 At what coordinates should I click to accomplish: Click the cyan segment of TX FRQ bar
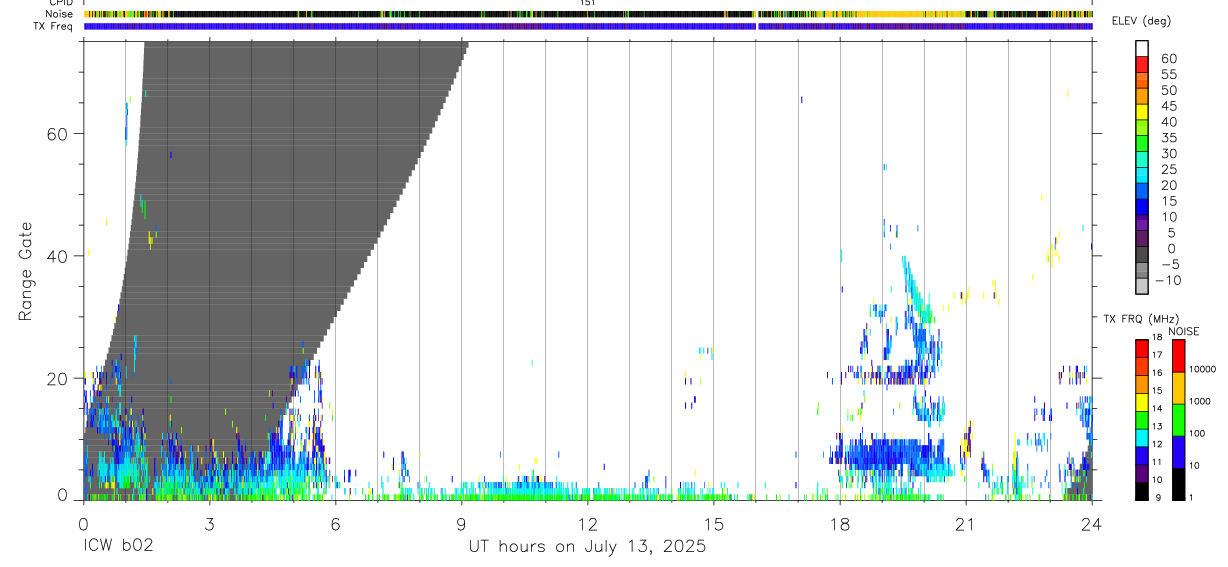click(1142, 438)
